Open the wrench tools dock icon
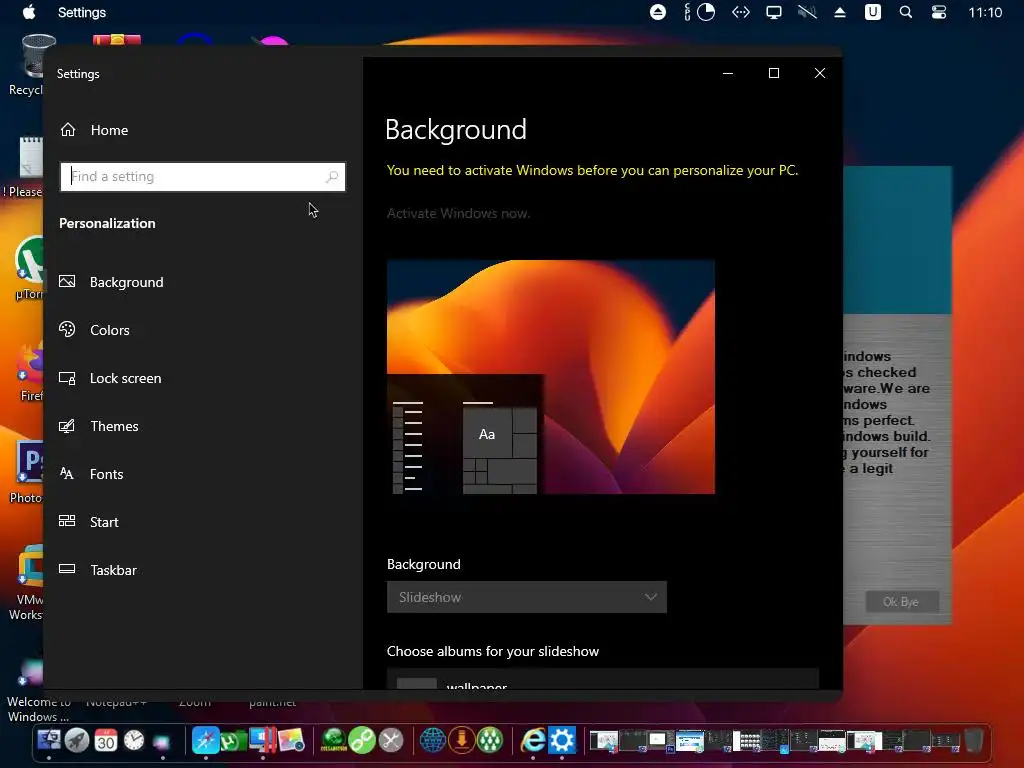 pyautogui.click(x=391, y=741)
